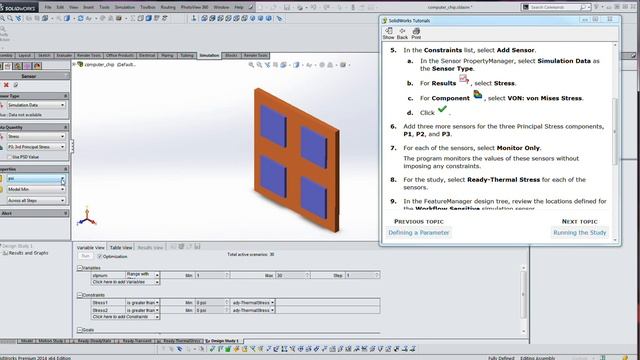
Task: Open Stress1 is greater than dropdown
Action: (142, 303)
